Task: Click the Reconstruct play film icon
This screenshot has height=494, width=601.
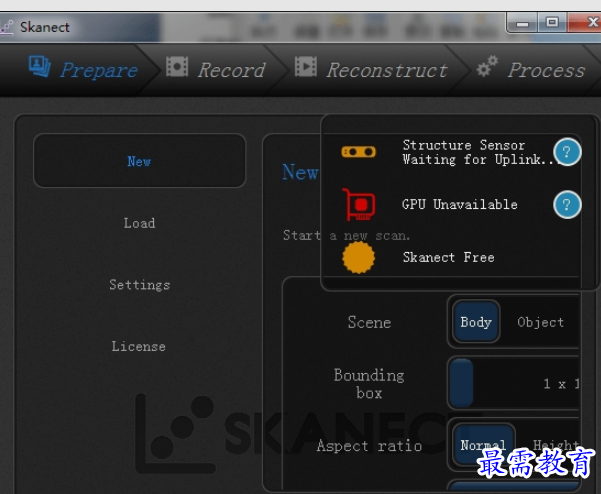Action: point(305,66)
